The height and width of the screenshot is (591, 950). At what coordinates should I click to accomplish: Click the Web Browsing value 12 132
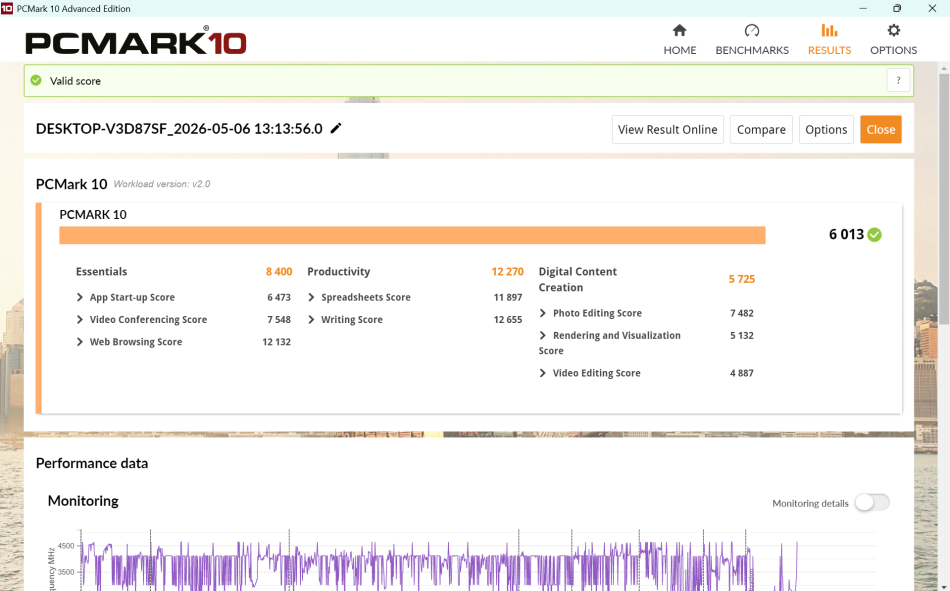coord(276,342)
